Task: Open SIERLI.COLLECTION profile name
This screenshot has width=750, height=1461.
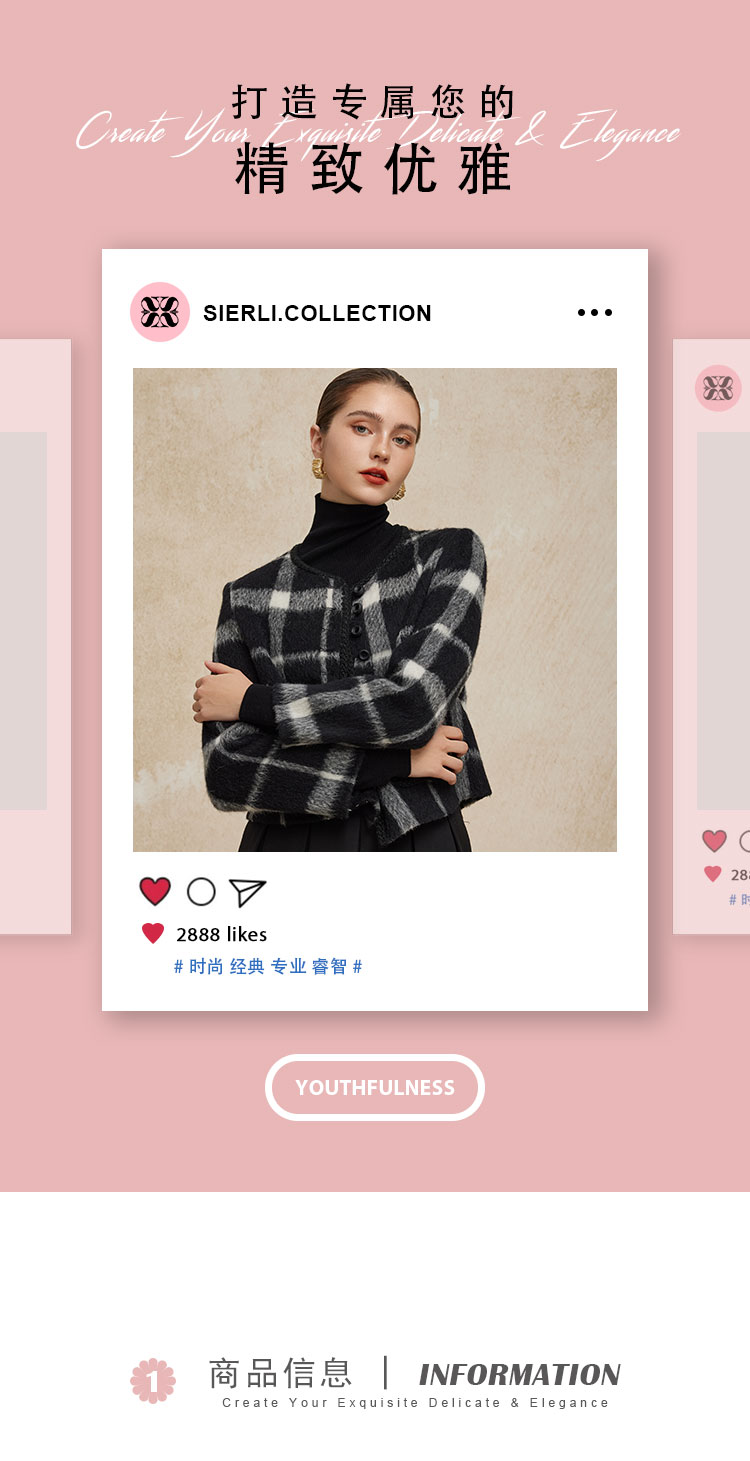Action: [317, 313]
